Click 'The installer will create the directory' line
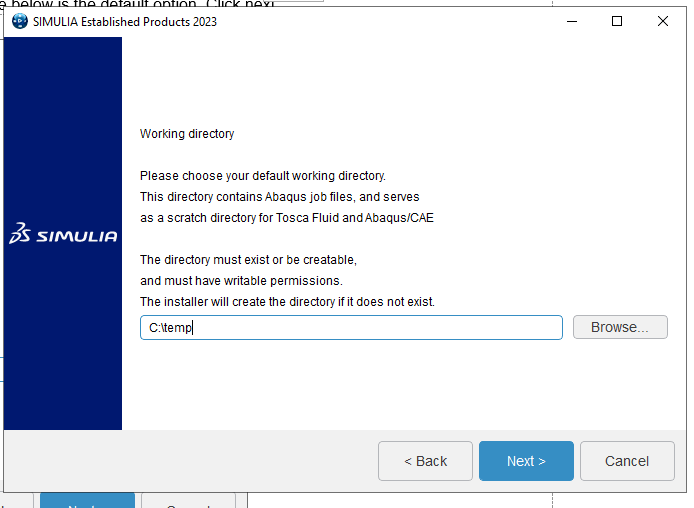This screenshot has width=694, height=508. (287, 302)
